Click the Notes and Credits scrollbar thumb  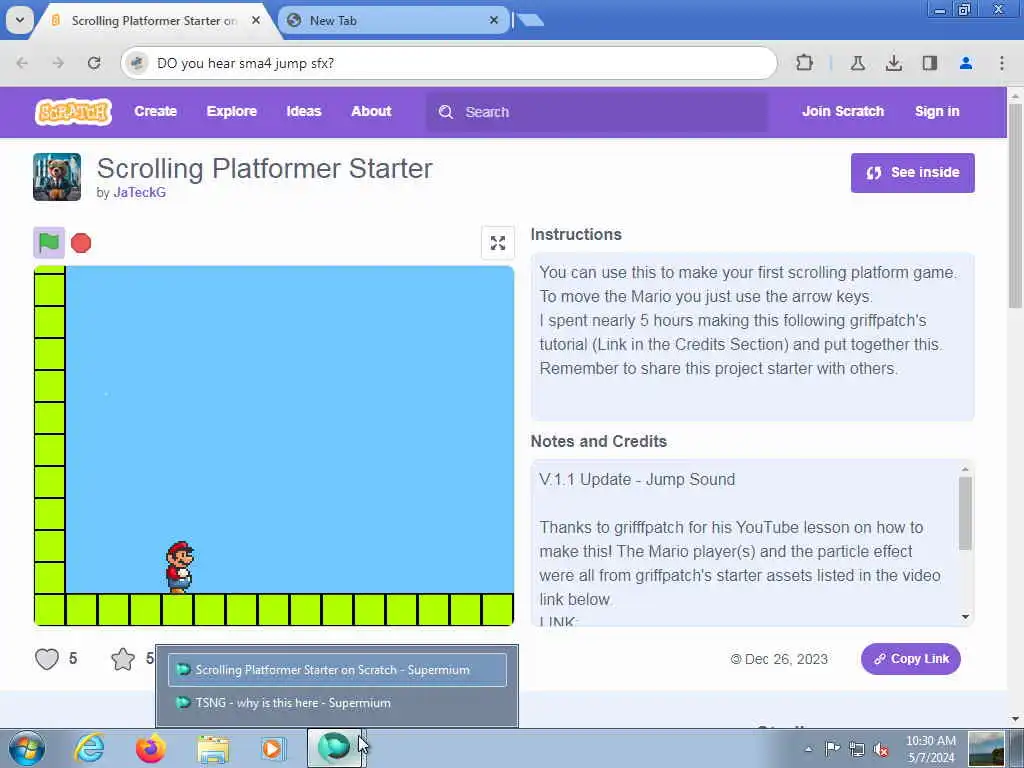click(x=965, y=513)
